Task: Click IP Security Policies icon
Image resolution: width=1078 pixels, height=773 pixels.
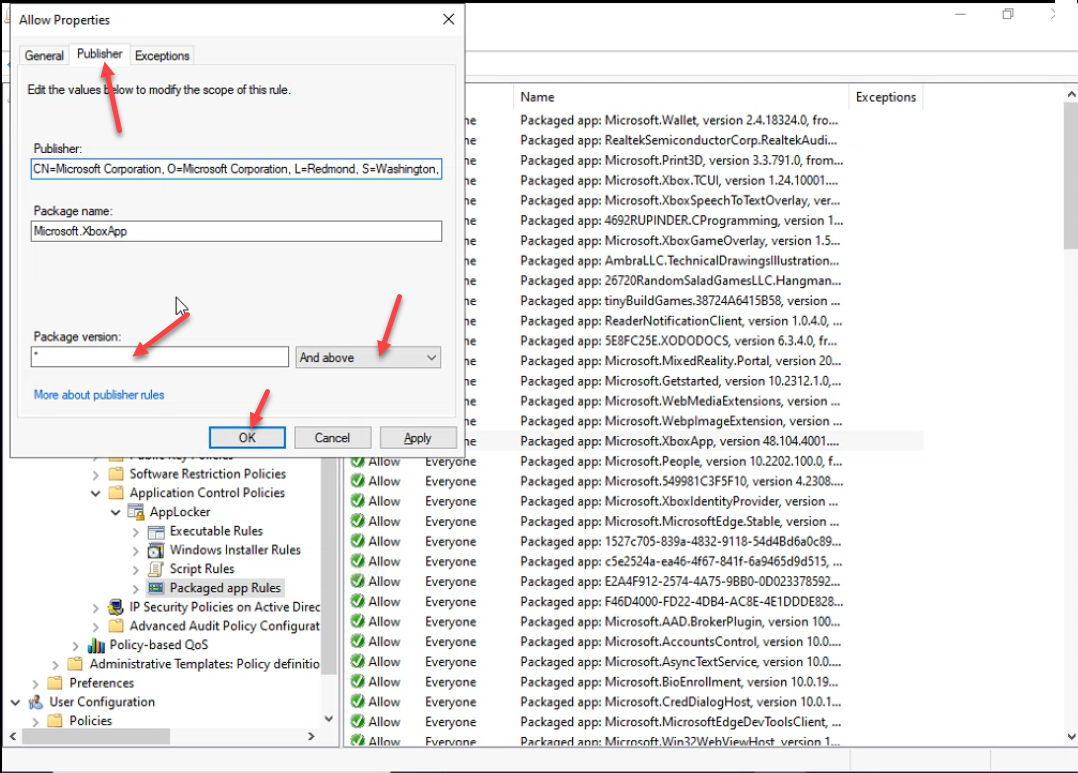Action: (x=116, y=607)
